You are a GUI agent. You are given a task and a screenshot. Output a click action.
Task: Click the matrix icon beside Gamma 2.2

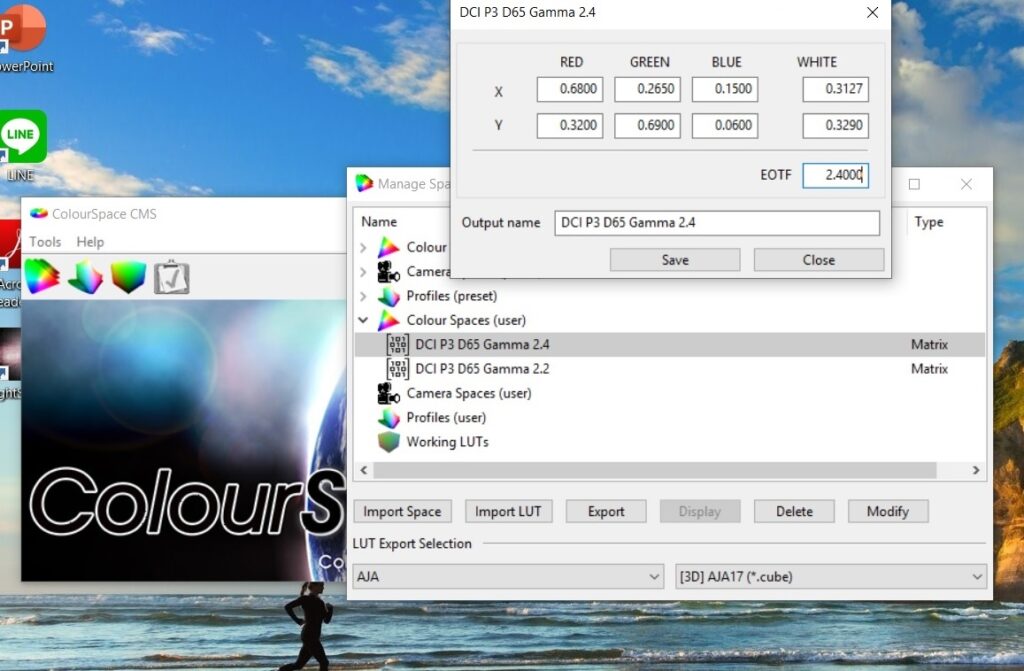click(397, 368)
